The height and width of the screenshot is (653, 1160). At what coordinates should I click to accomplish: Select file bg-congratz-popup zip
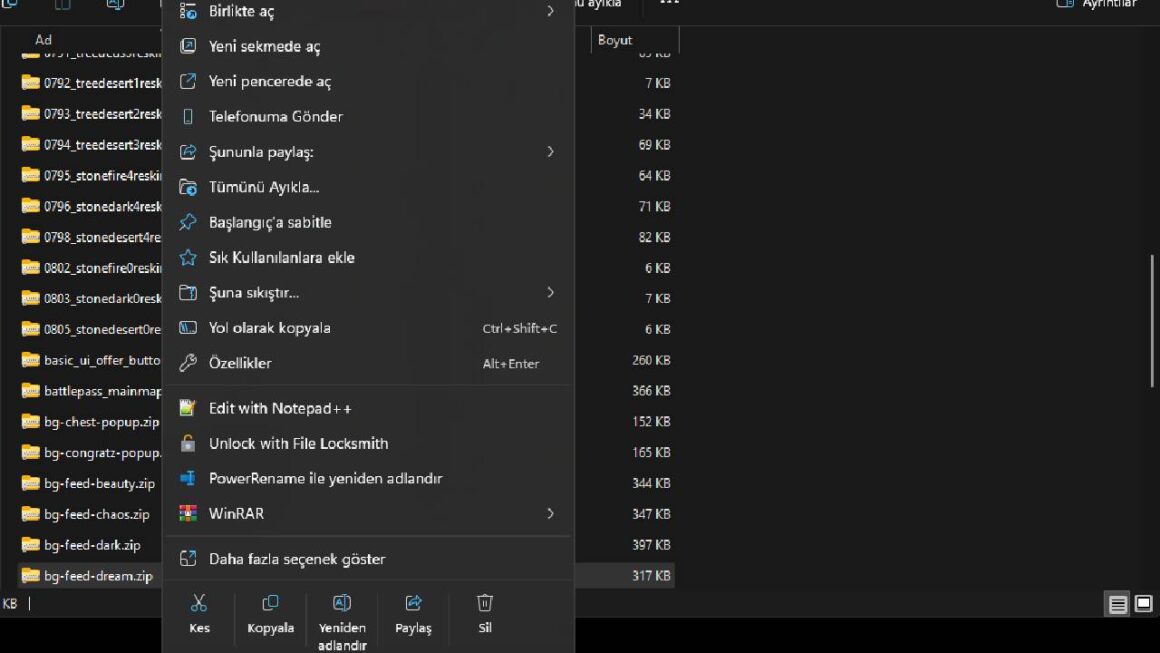(x=102, y=453)
